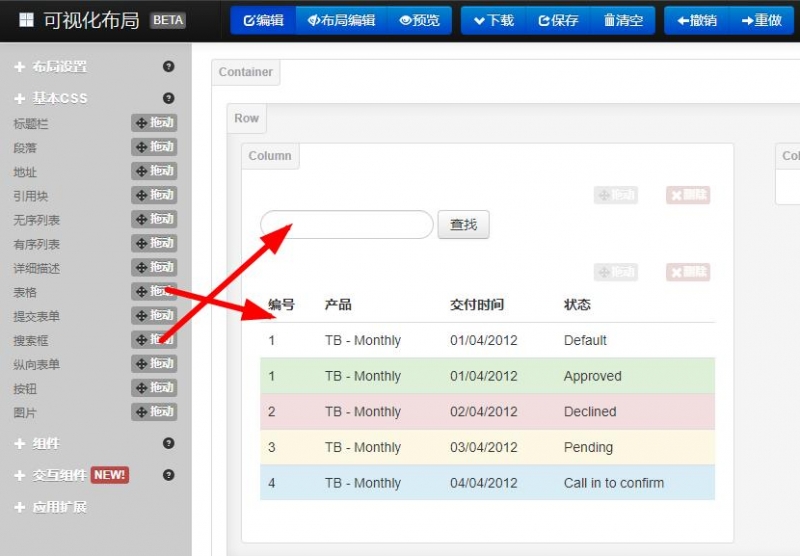
Task: Click the drag handle beside 搜索框
Action: (x=154, y=340)
